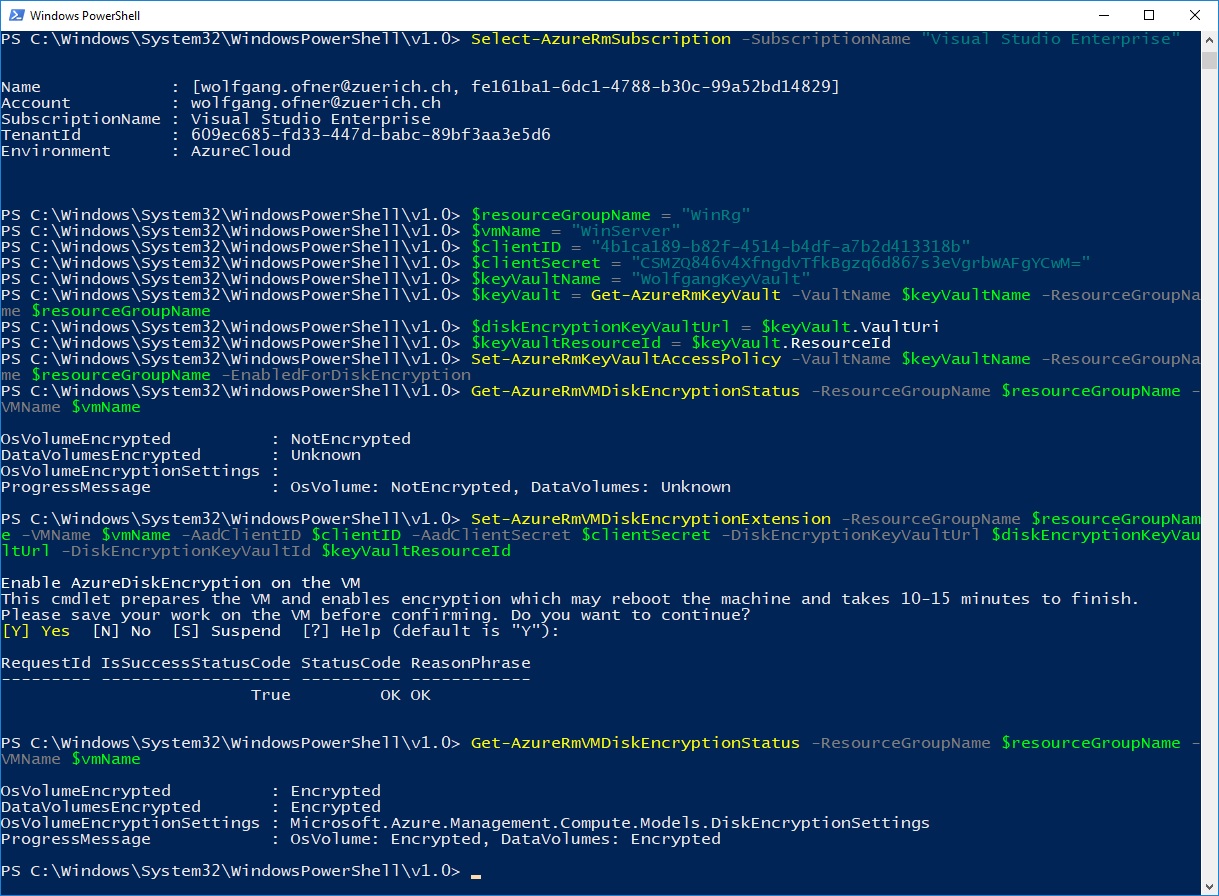Click the True value under IsSuccessStatusCode
The width and height of the screenshot is (1219, 896).
coord(269,694)
